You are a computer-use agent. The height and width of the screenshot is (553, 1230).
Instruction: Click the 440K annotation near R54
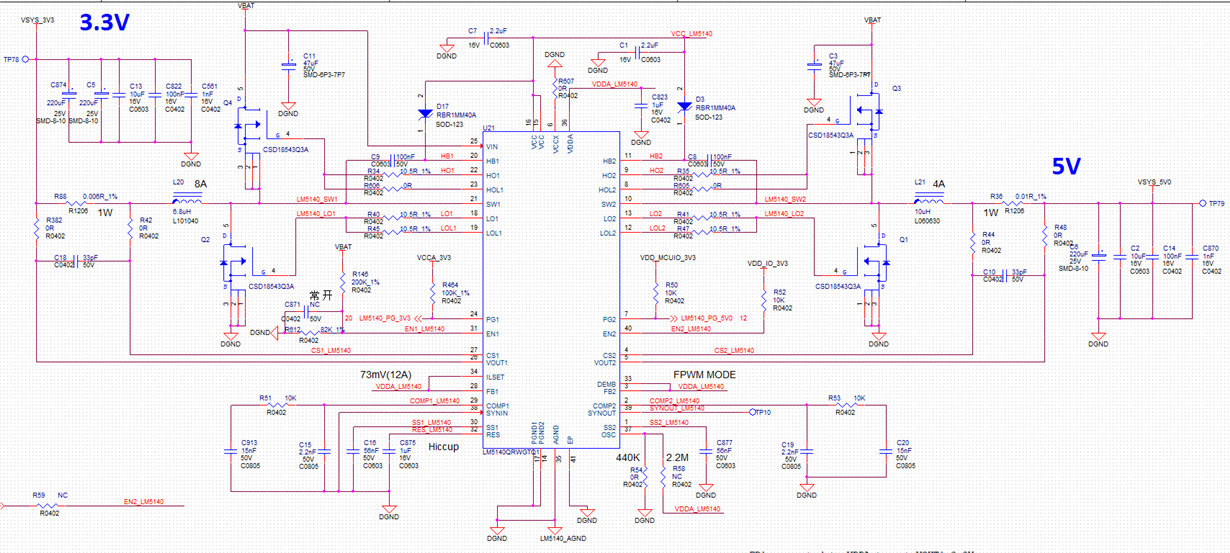coord(626,456)
